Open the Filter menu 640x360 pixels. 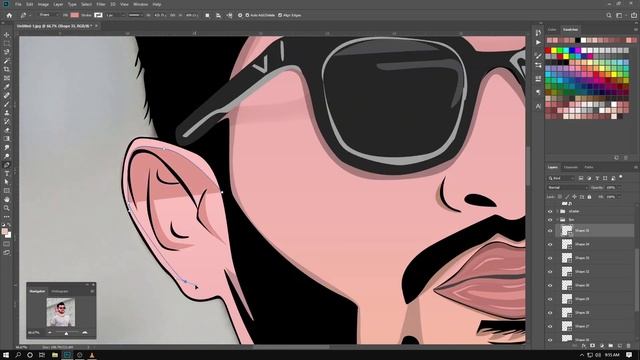101,4
